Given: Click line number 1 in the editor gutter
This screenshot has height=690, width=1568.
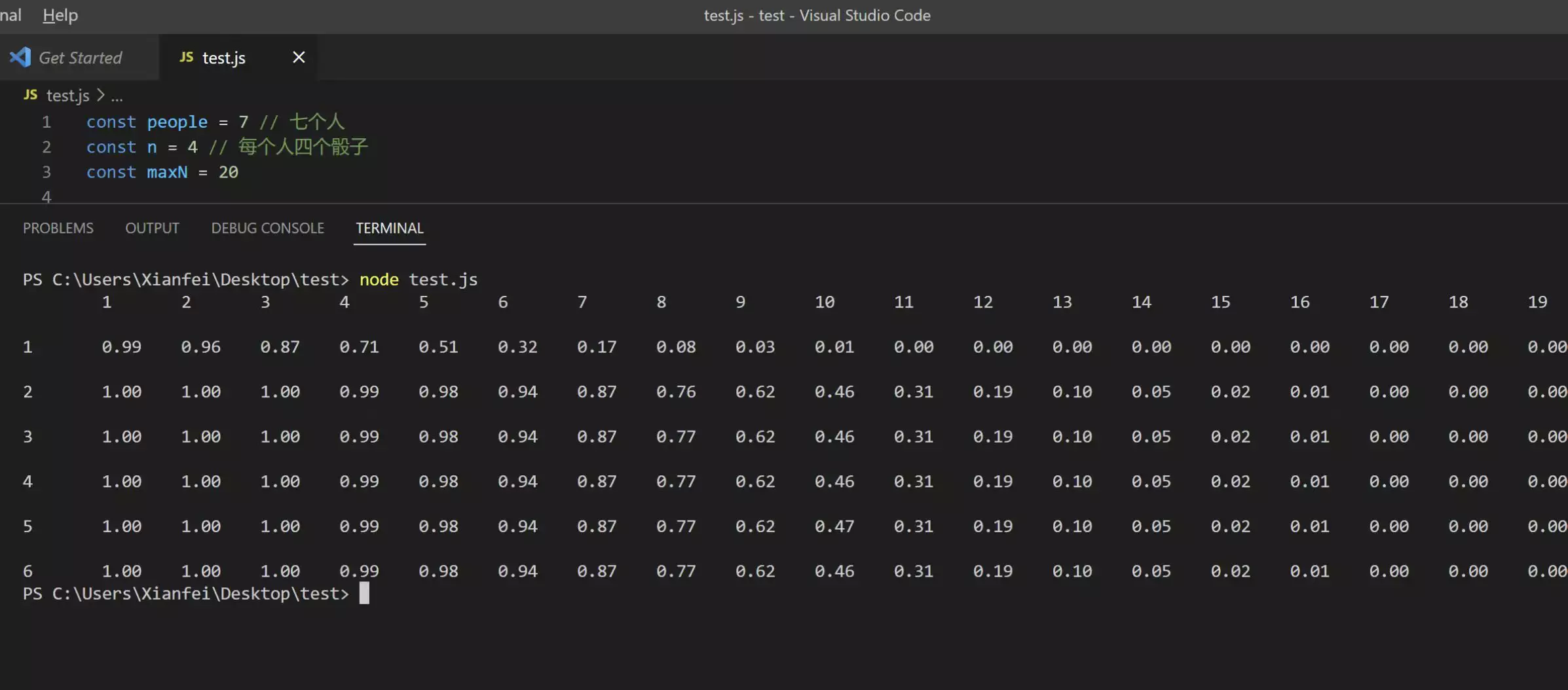Looking at the screenshot, I should tap(47, 122).
